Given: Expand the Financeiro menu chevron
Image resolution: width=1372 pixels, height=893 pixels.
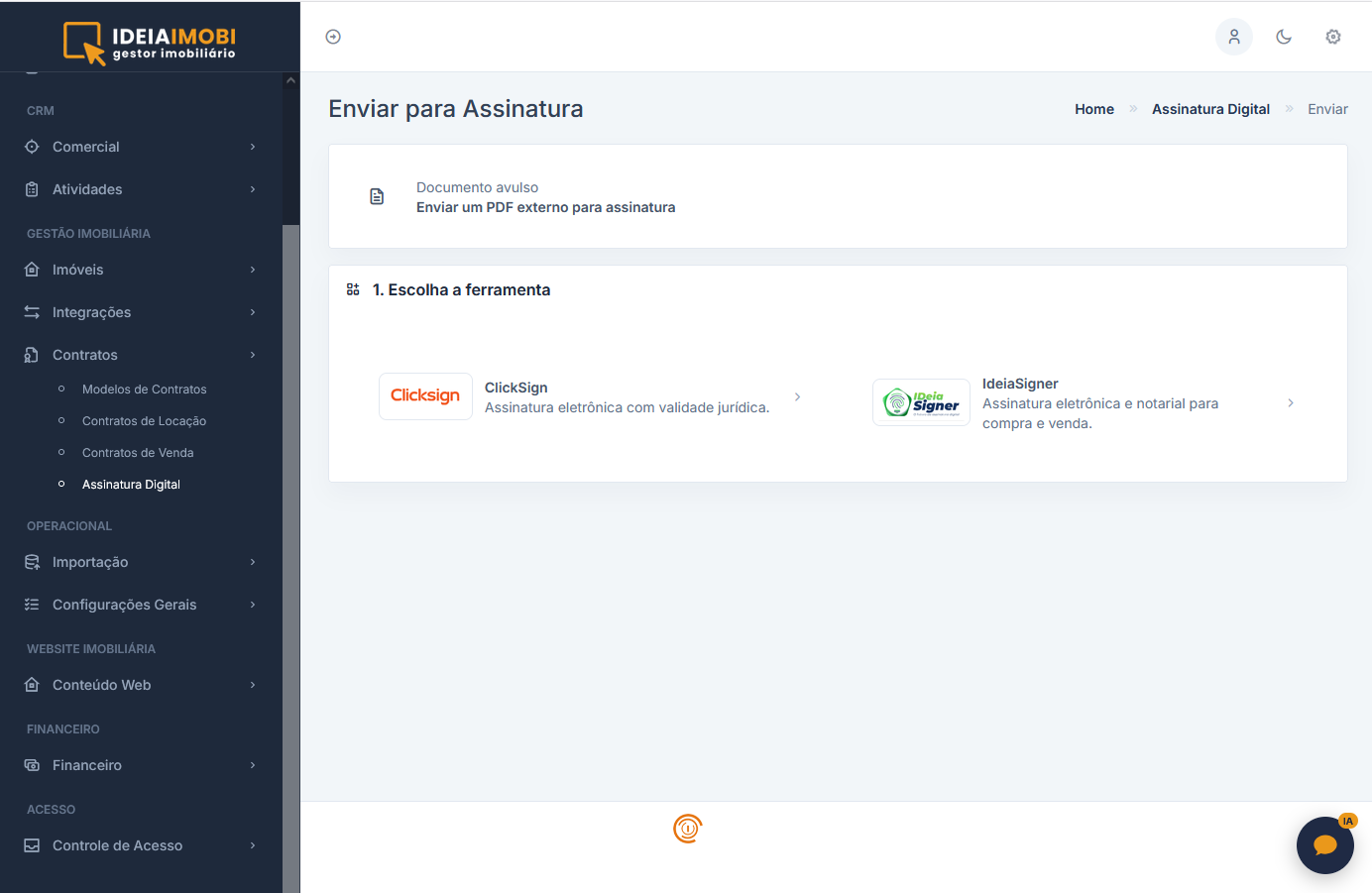Looking at the screenshot, I should click(x=253, y=765).
